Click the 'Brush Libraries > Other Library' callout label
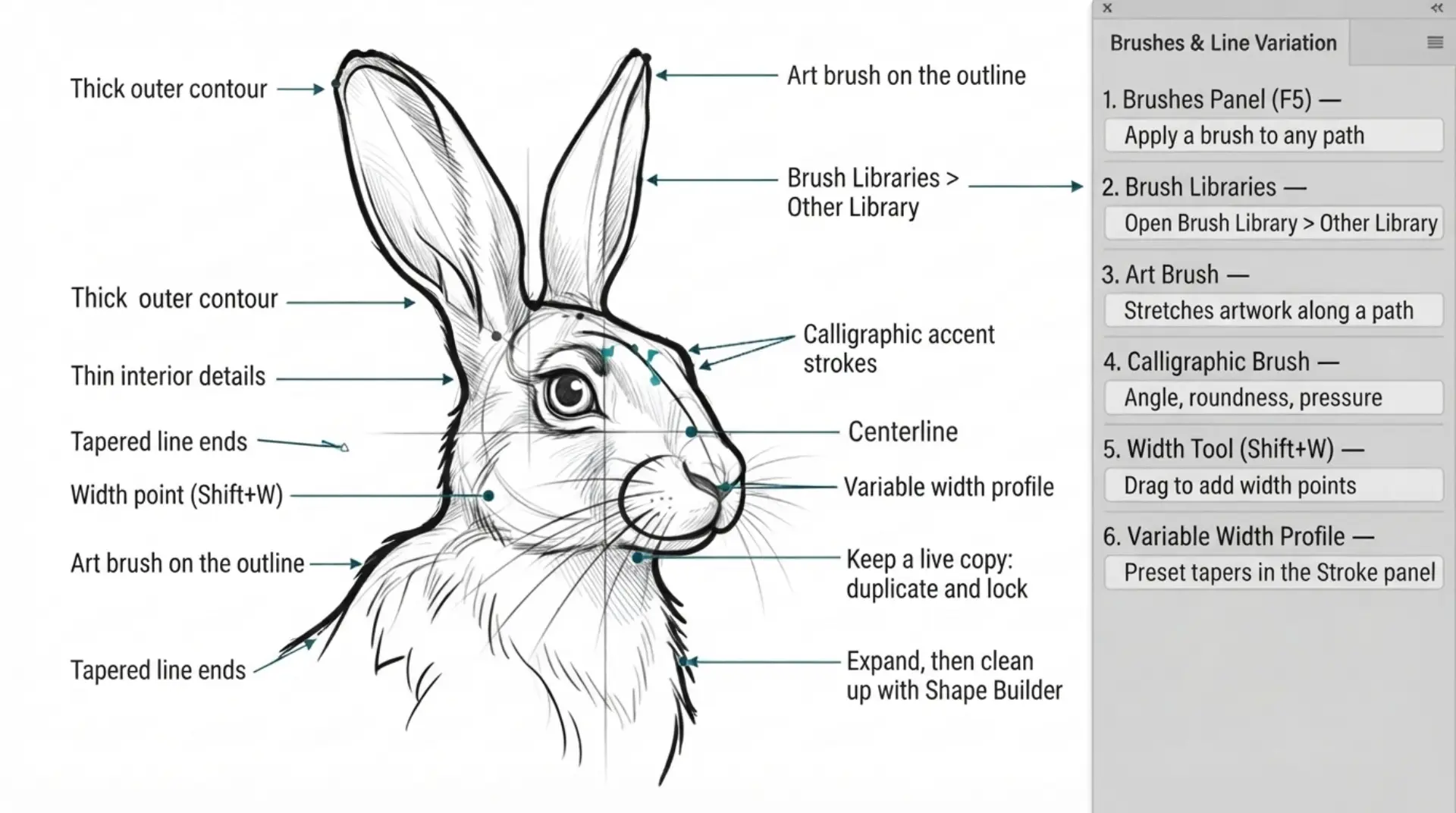 (x=873, y=192)
